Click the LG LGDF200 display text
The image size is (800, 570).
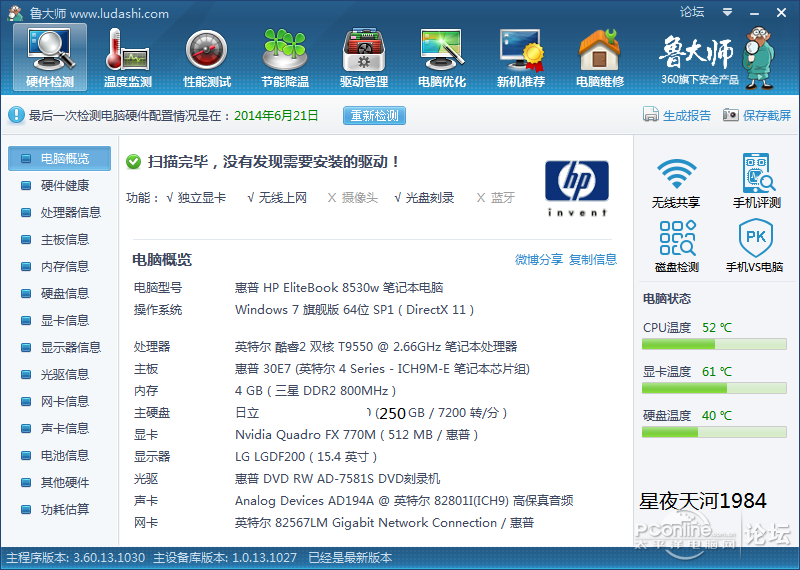click(x=306, y=457)
